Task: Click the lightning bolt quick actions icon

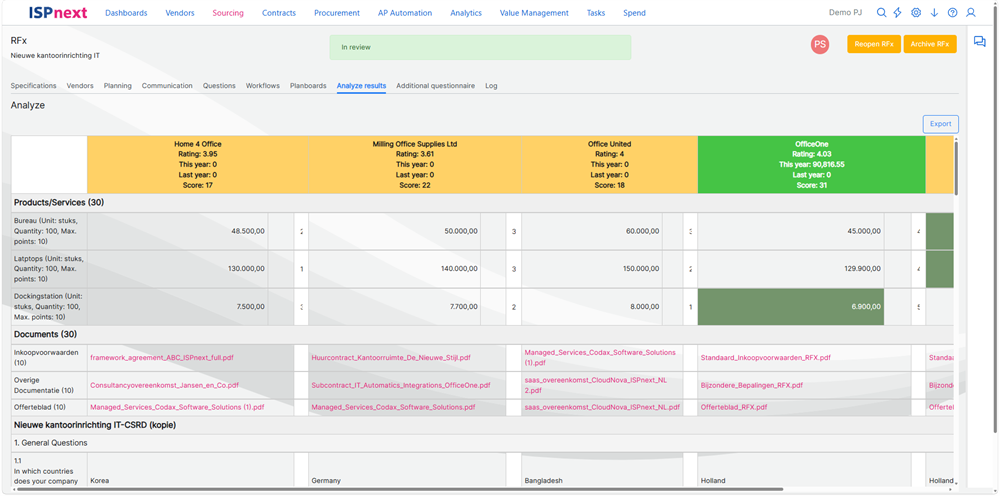Action: coord(898,13)
